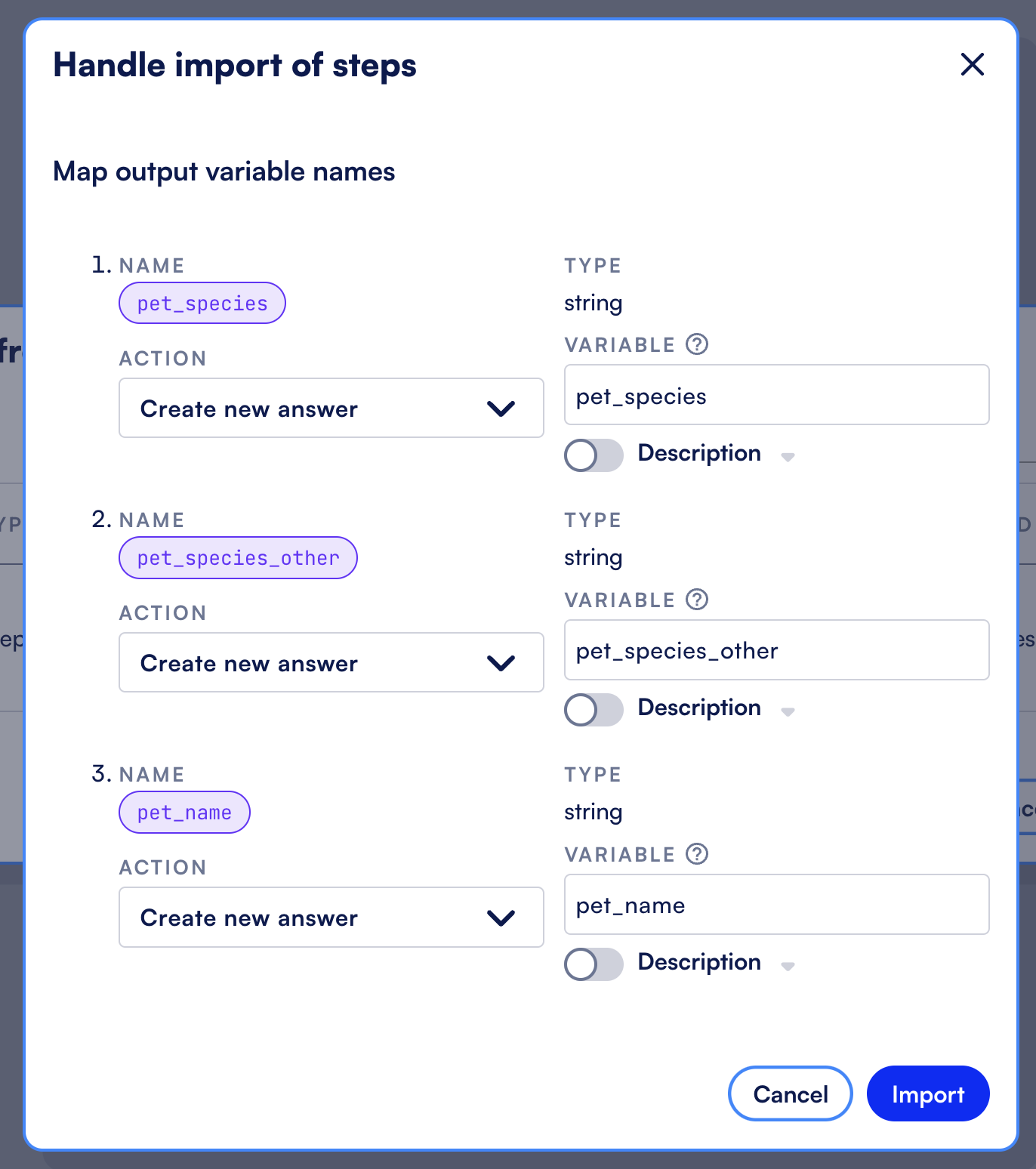The height and width of the screenshot is (1169, 1036).
Task: Open ACTION dropdown for pet_species_other
Action: click(x=331, y=663)
